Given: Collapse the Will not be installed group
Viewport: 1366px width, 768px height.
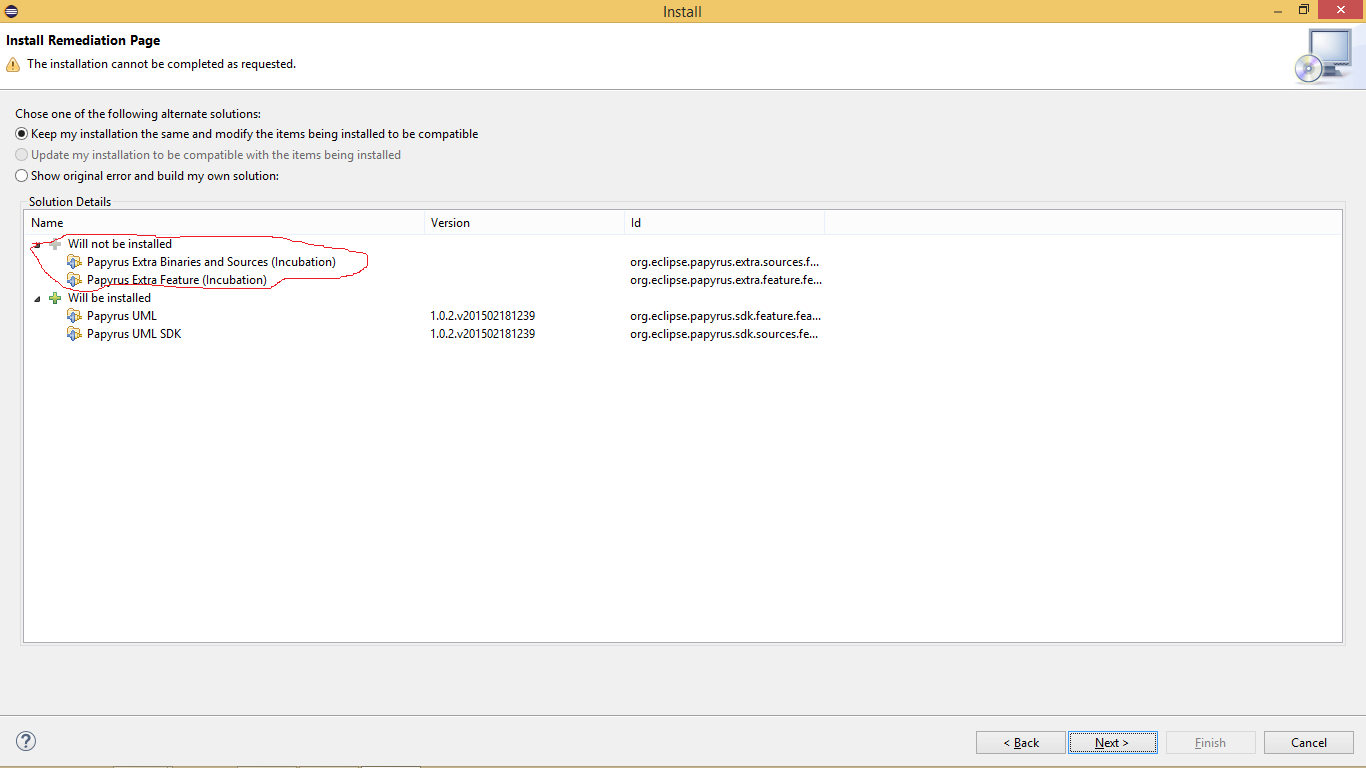Looking at the screenshot, I should click(38, 244).
